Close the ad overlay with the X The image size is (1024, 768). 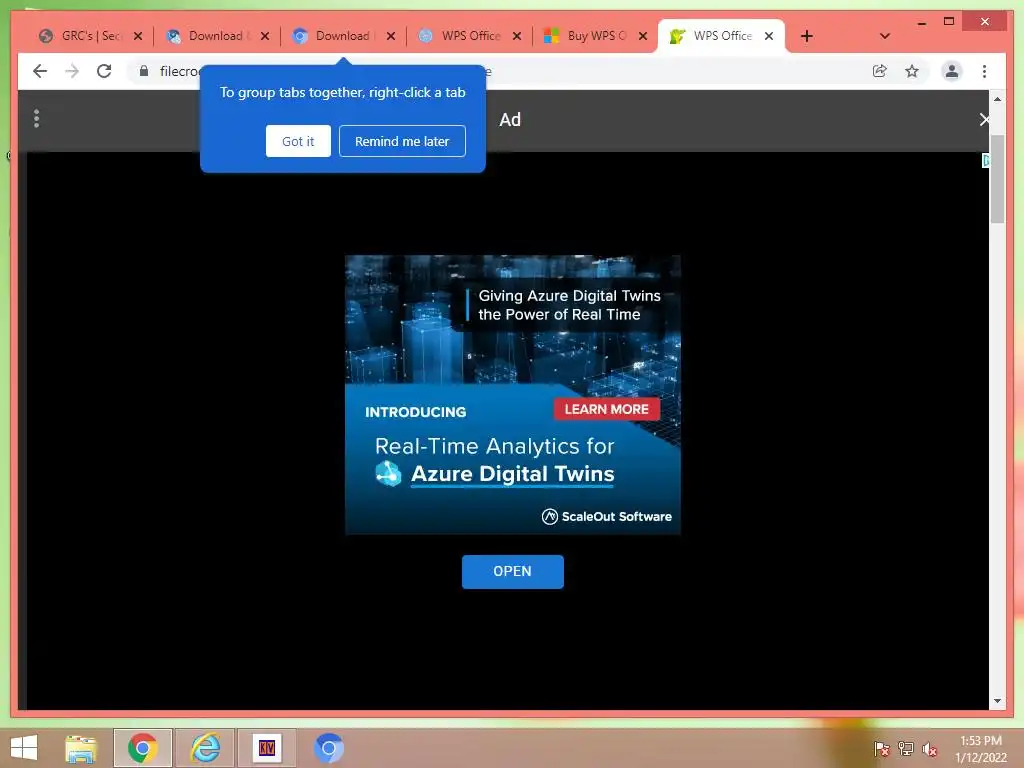(x=984, y=120)
